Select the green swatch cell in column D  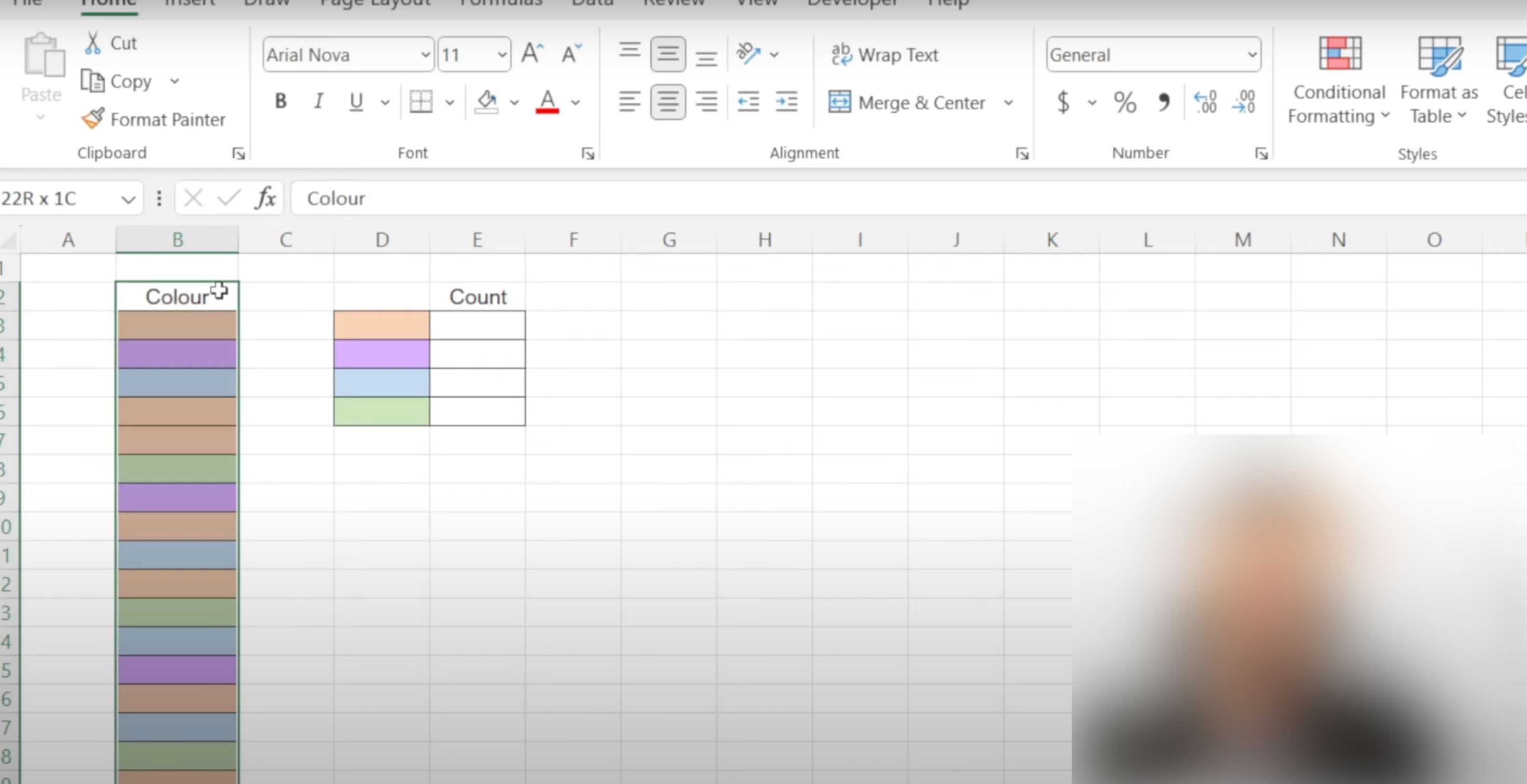pyautogui.click(x=382, y=411)
